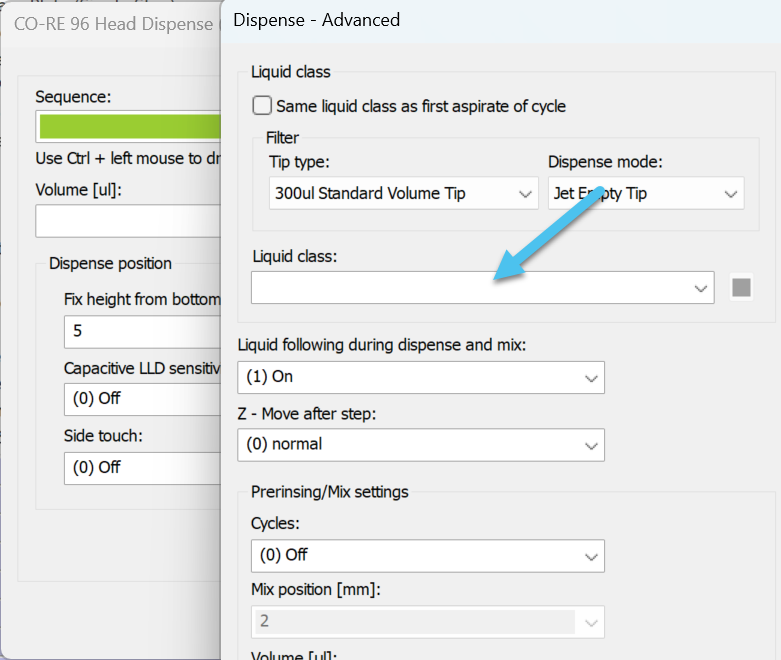Select the green Sequence field
Viewport: 781px width, 660px height.
(128, 126)
